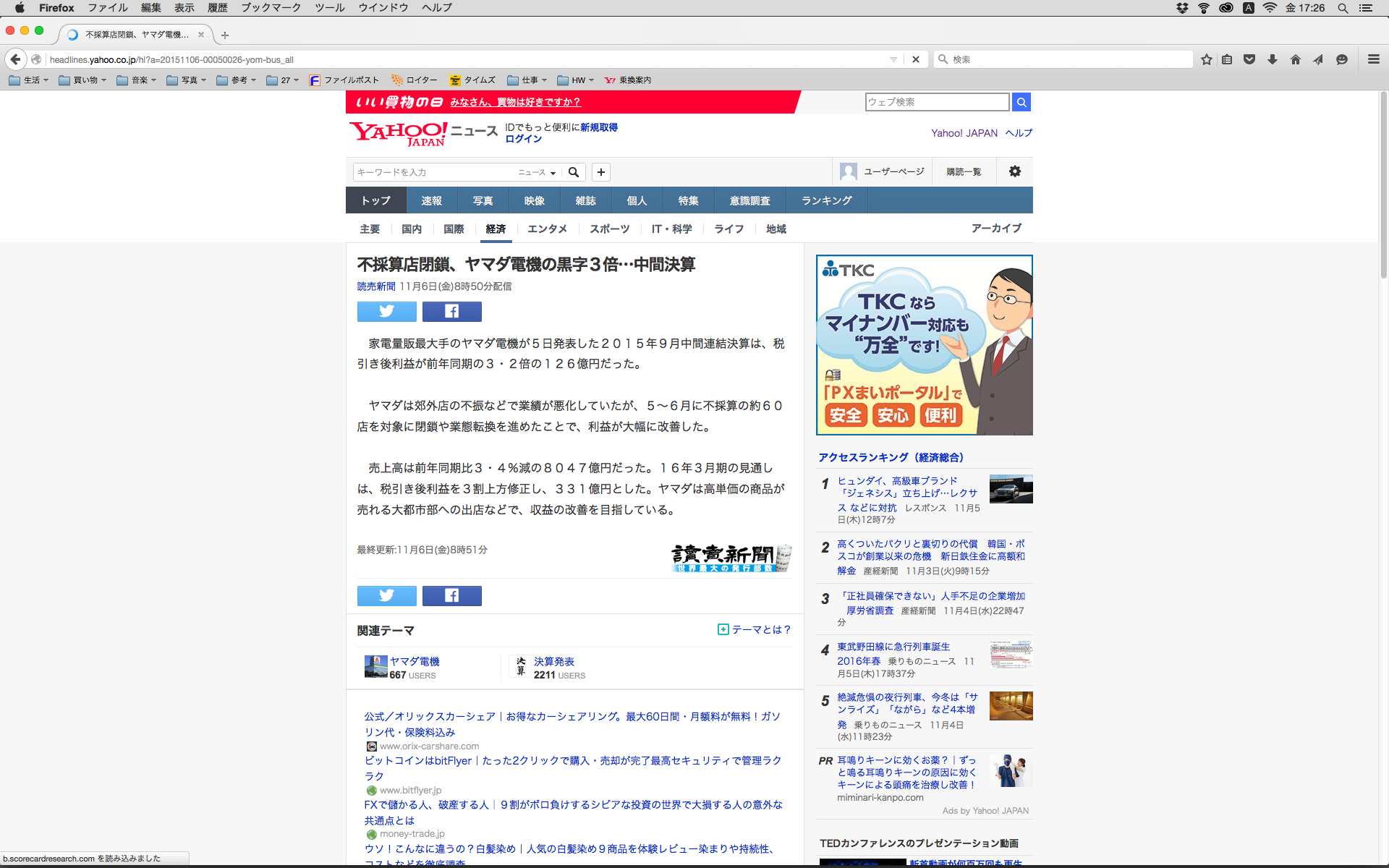This screenshot has width=1389, height=868.
Task: Open Yahoo News settings gear icon
Action: (x=1014, y=171)
